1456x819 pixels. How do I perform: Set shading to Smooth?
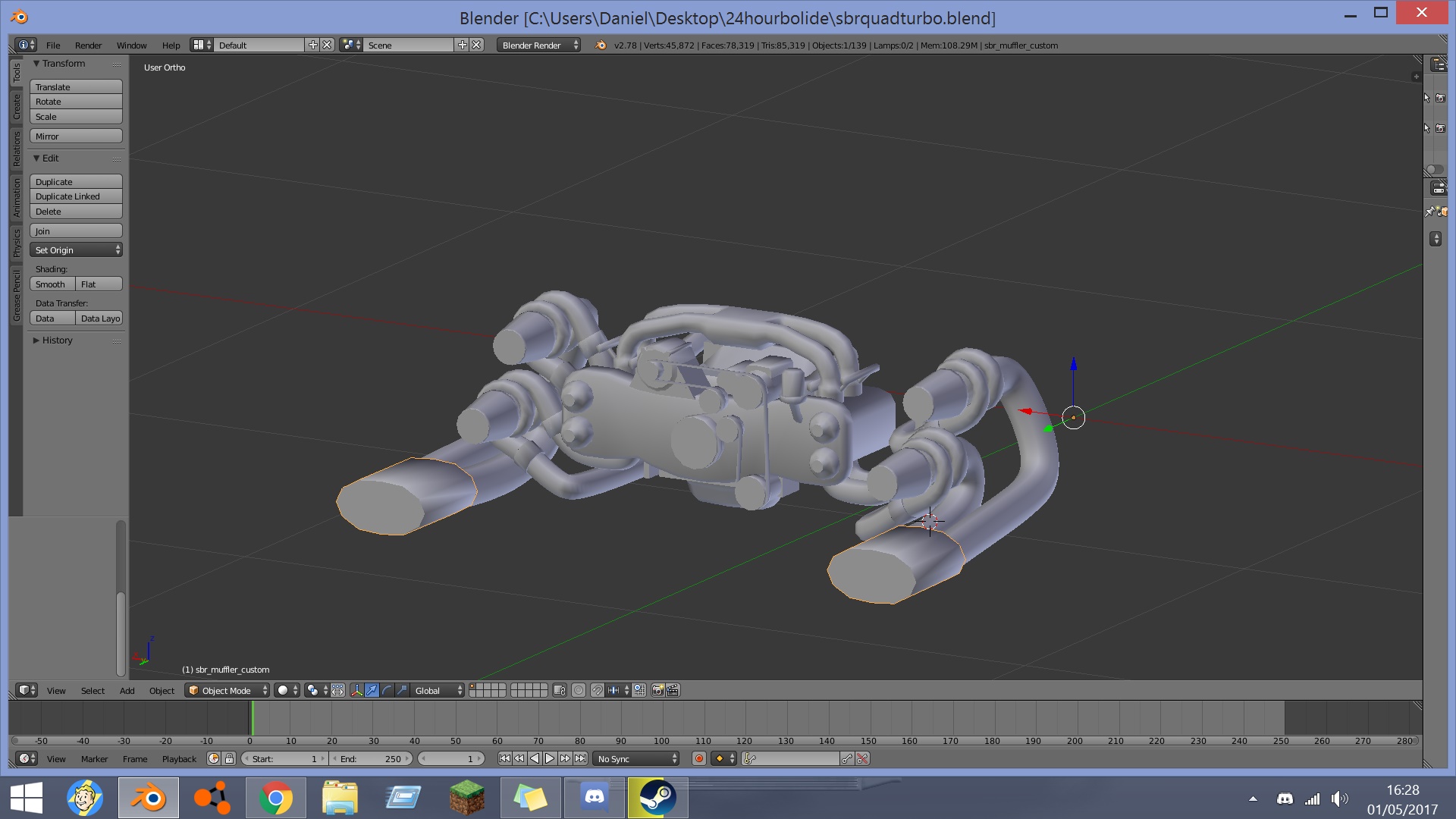click(52, 284)
